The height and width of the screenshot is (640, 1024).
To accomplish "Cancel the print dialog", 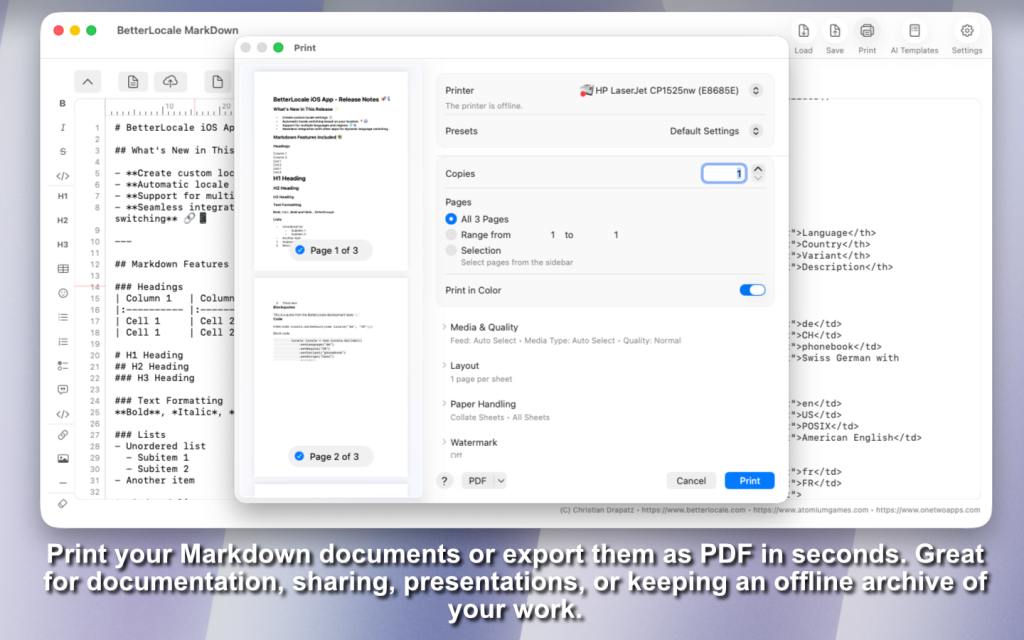I will click(691, 481).
